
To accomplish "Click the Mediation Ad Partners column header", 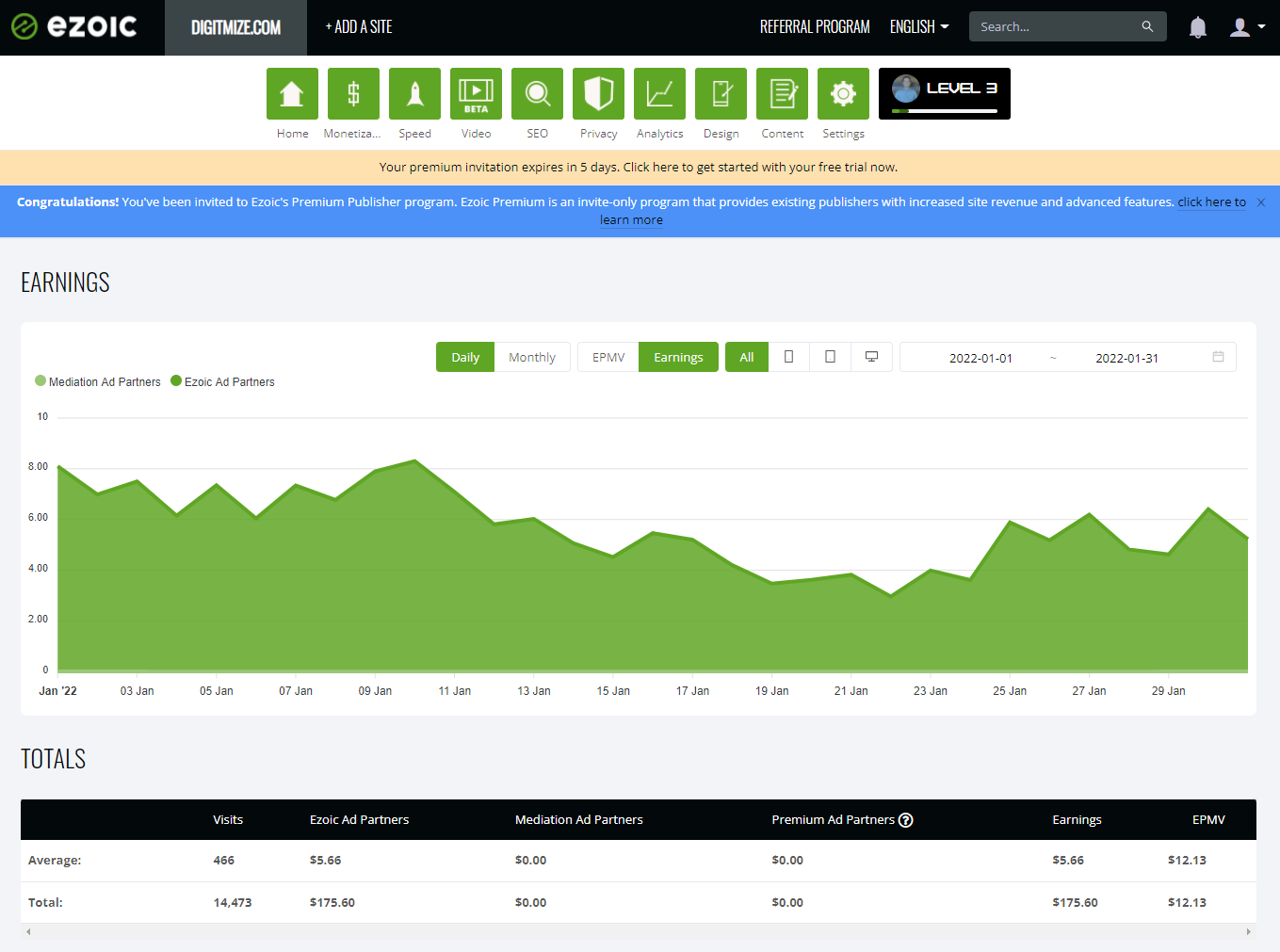I will (579, 820).
